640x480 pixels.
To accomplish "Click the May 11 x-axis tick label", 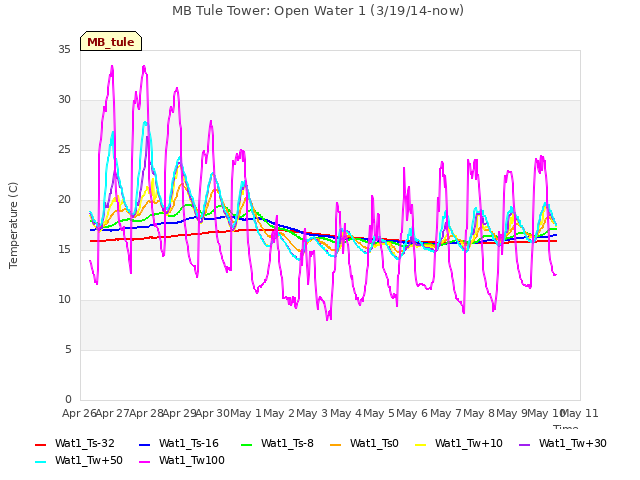I will click(x=580, y=413).
